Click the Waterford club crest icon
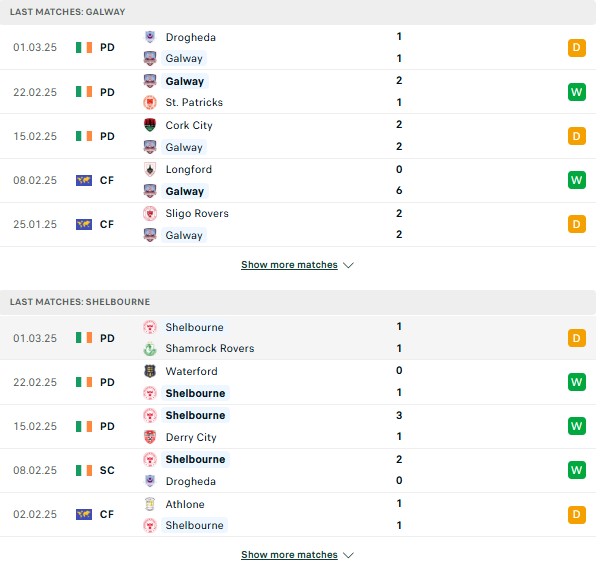601x576 pixels. point(150,371)
